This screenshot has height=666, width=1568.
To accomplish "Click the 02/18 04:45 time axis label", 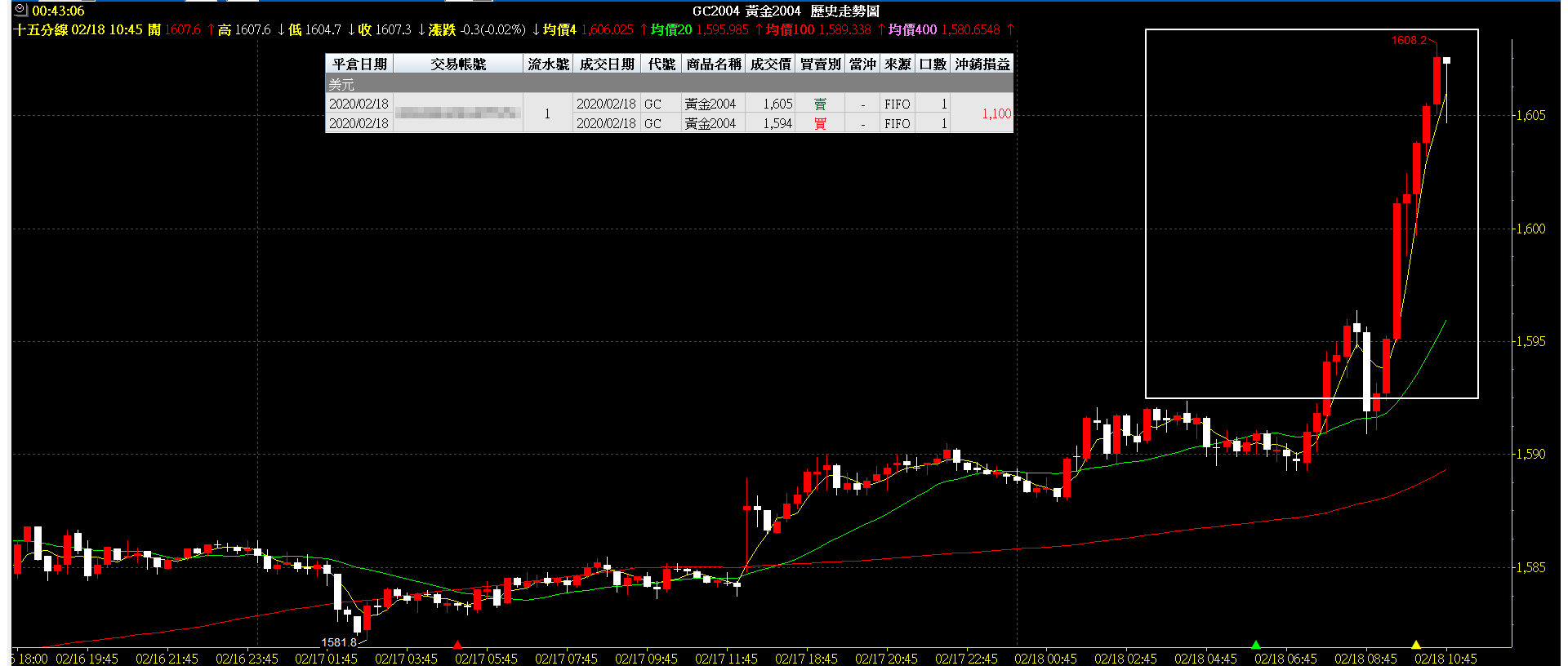I will pyautogui.click(x=1205, y=659).
